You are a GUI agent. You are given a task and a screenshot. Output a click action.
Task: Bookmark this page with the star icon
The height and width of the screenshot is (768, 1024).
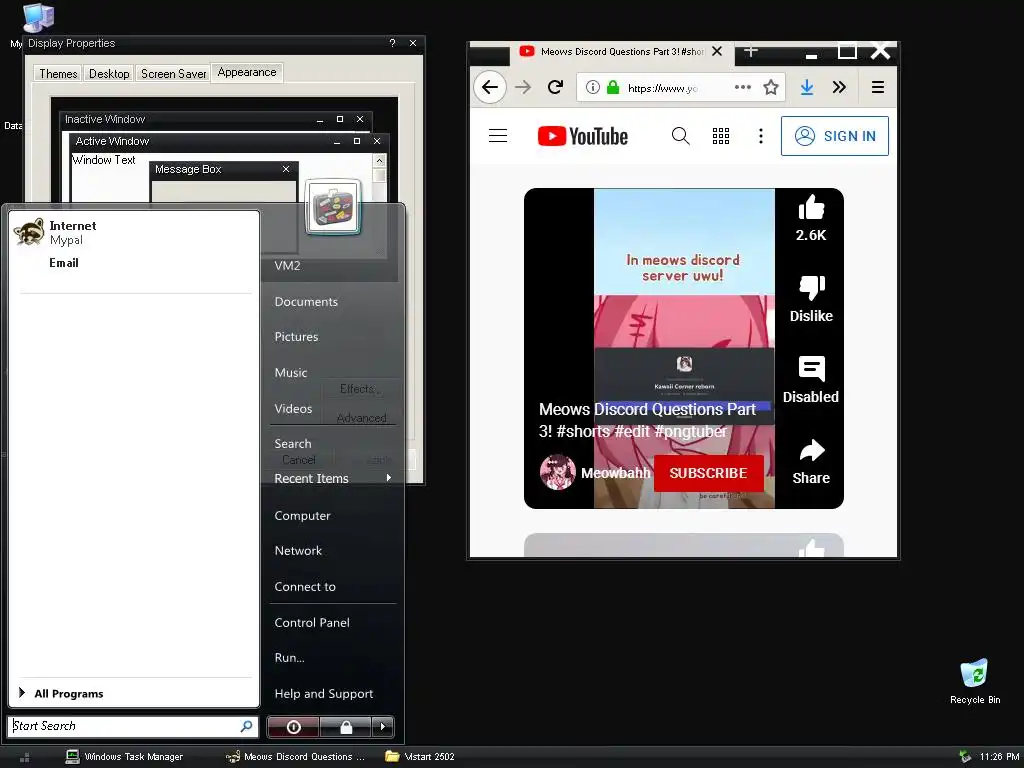click(x=771, y=88)
